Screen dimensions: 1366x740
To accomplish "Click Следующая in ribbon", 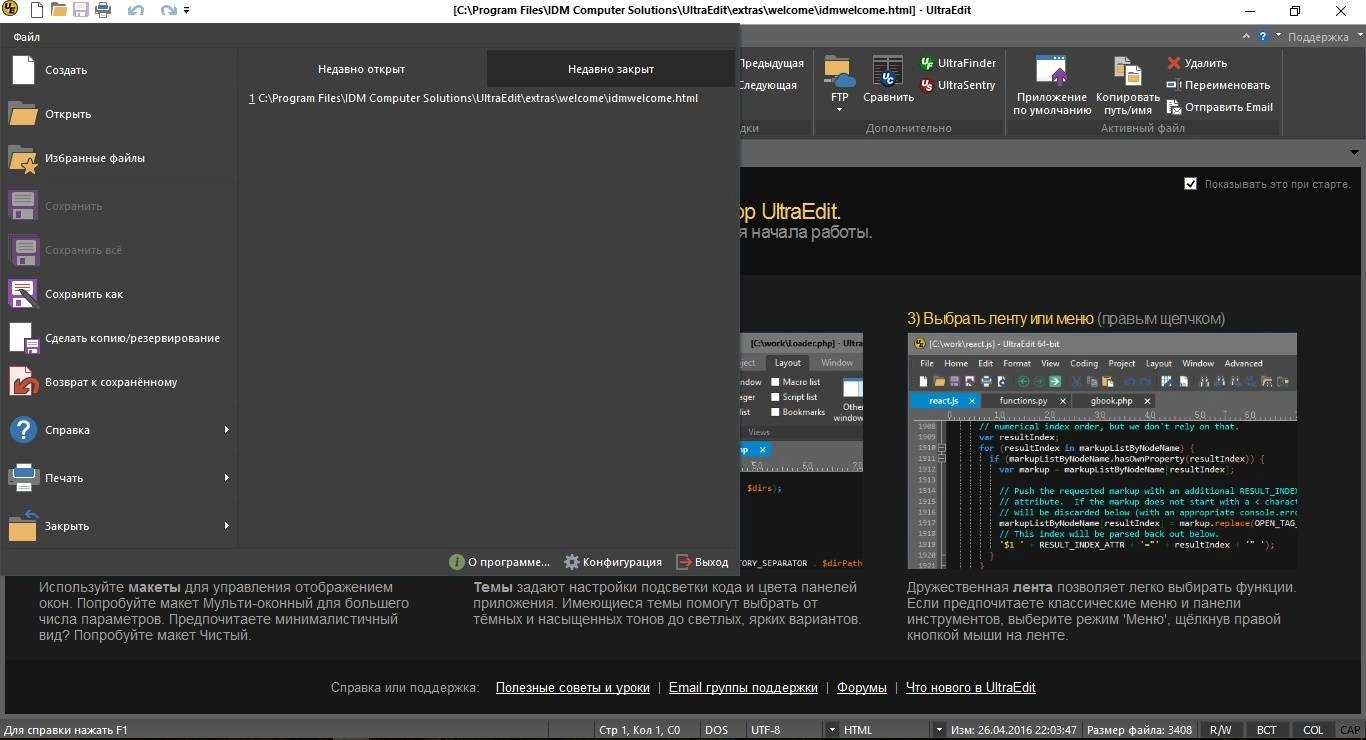I will click(x=767, y=85).
